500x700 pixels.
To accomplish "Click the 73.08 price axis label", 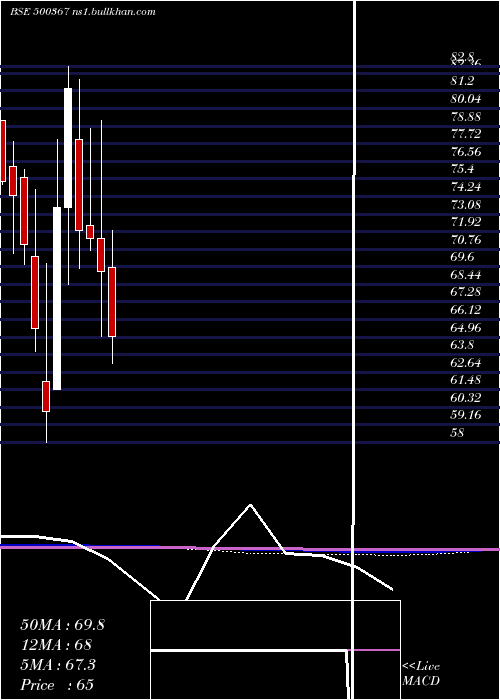I will 466,204.
